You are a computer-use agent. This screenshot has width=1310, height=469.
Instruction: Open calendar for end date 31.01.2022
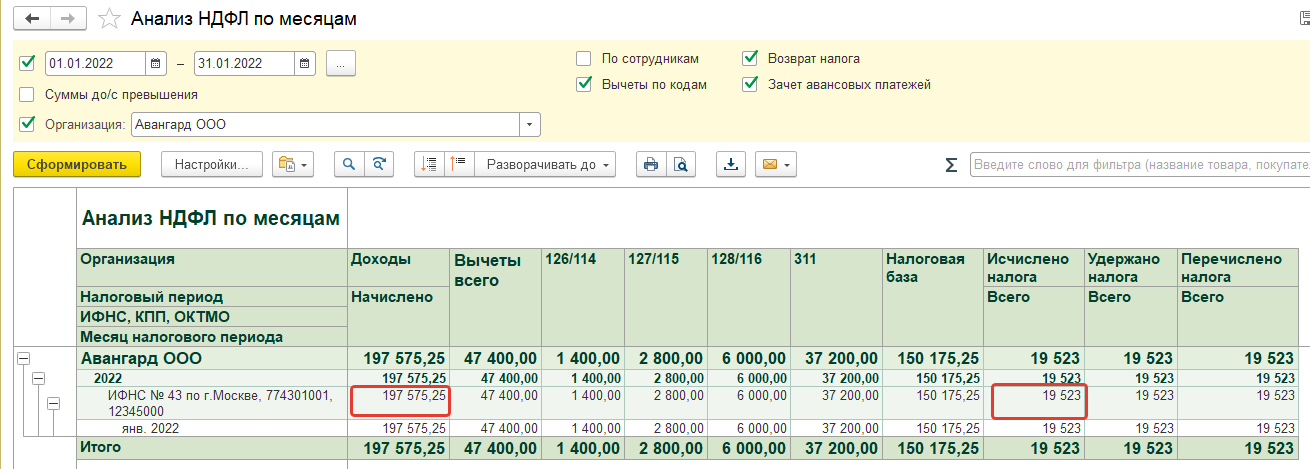click(x=304, y=63)
